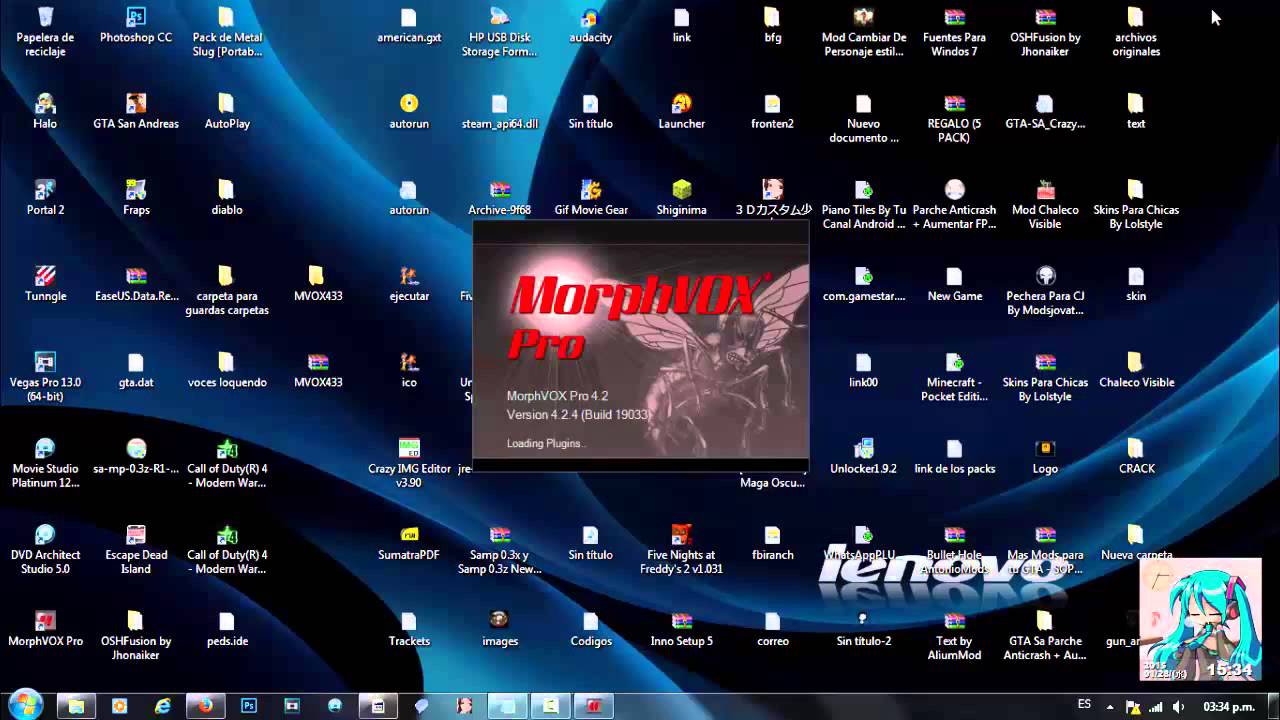1280x720 pixels.
Task: Launch GTA San Andreas shortcut
Action: 136,112
